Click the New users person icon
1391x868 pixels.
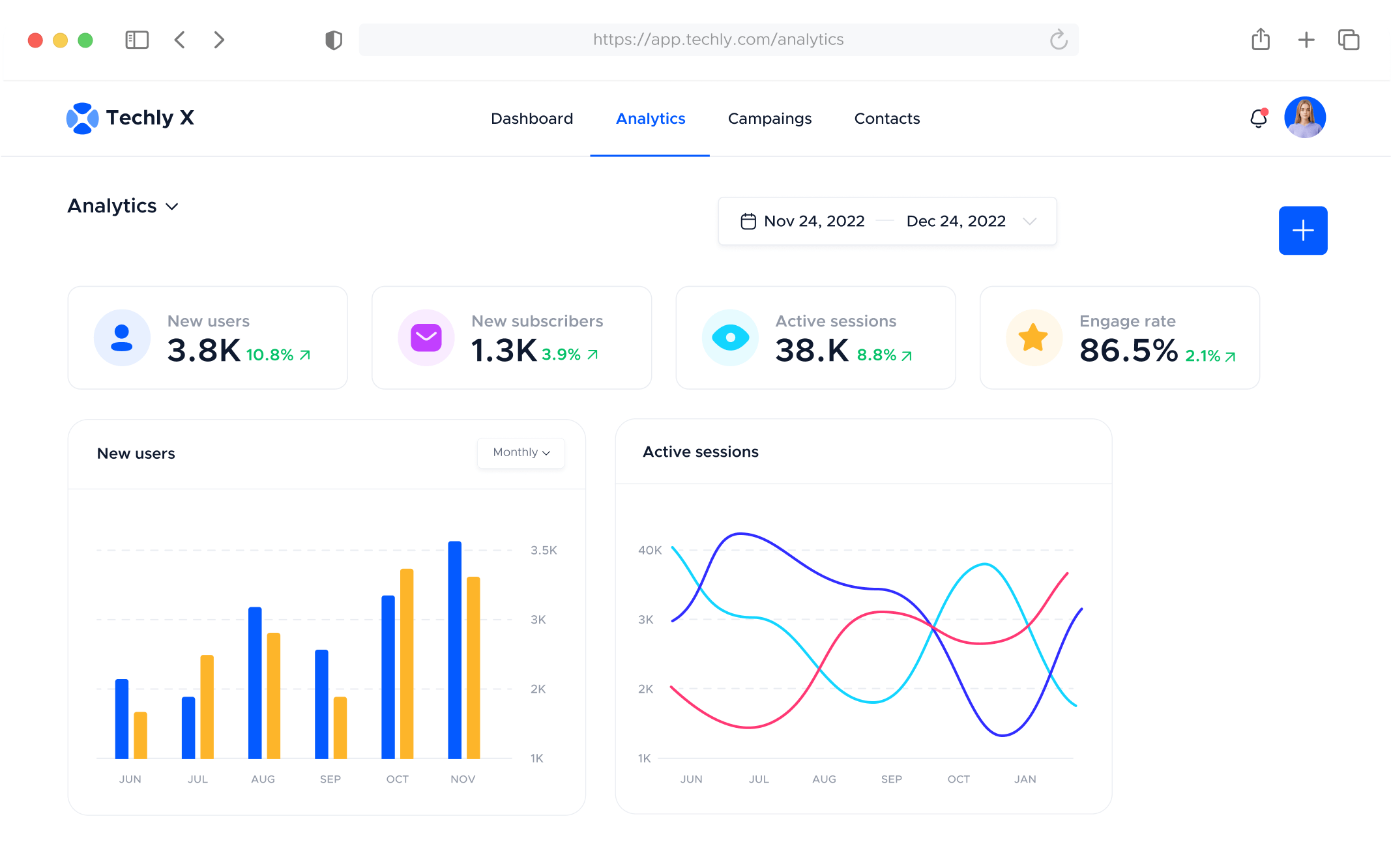point(123,338)
